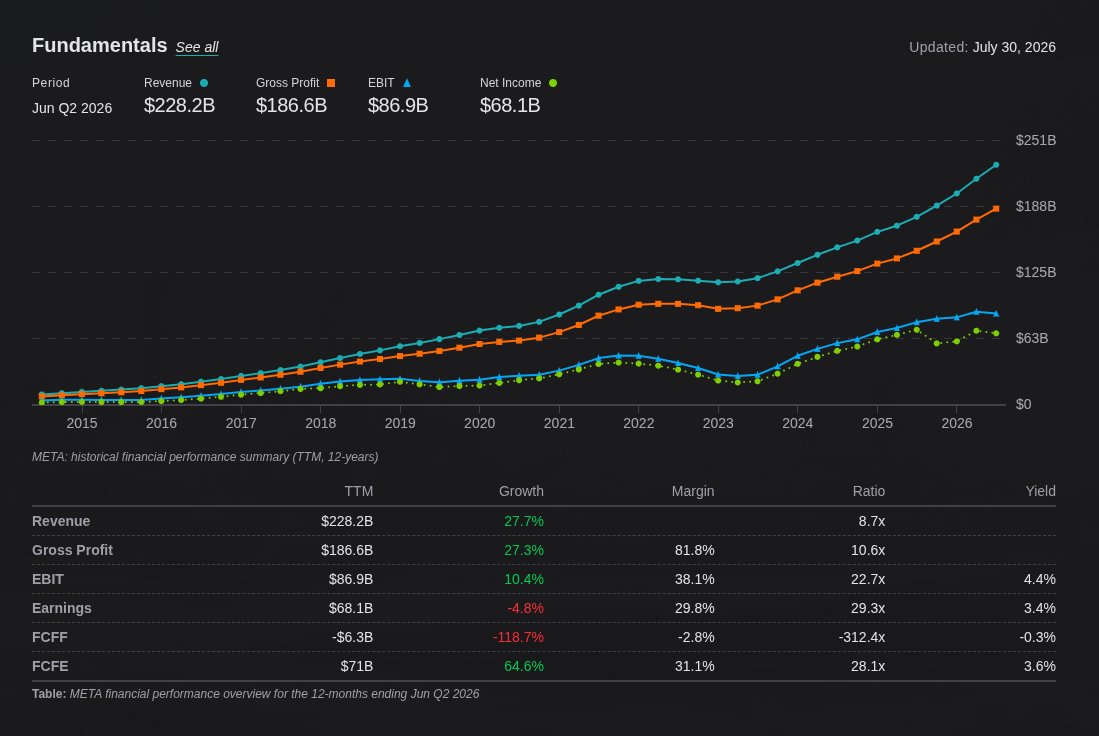The width and height of the screenshot is (1099, 736).
Task: Click Earnings growth value -4.8%
Action: tap(526, 608)
